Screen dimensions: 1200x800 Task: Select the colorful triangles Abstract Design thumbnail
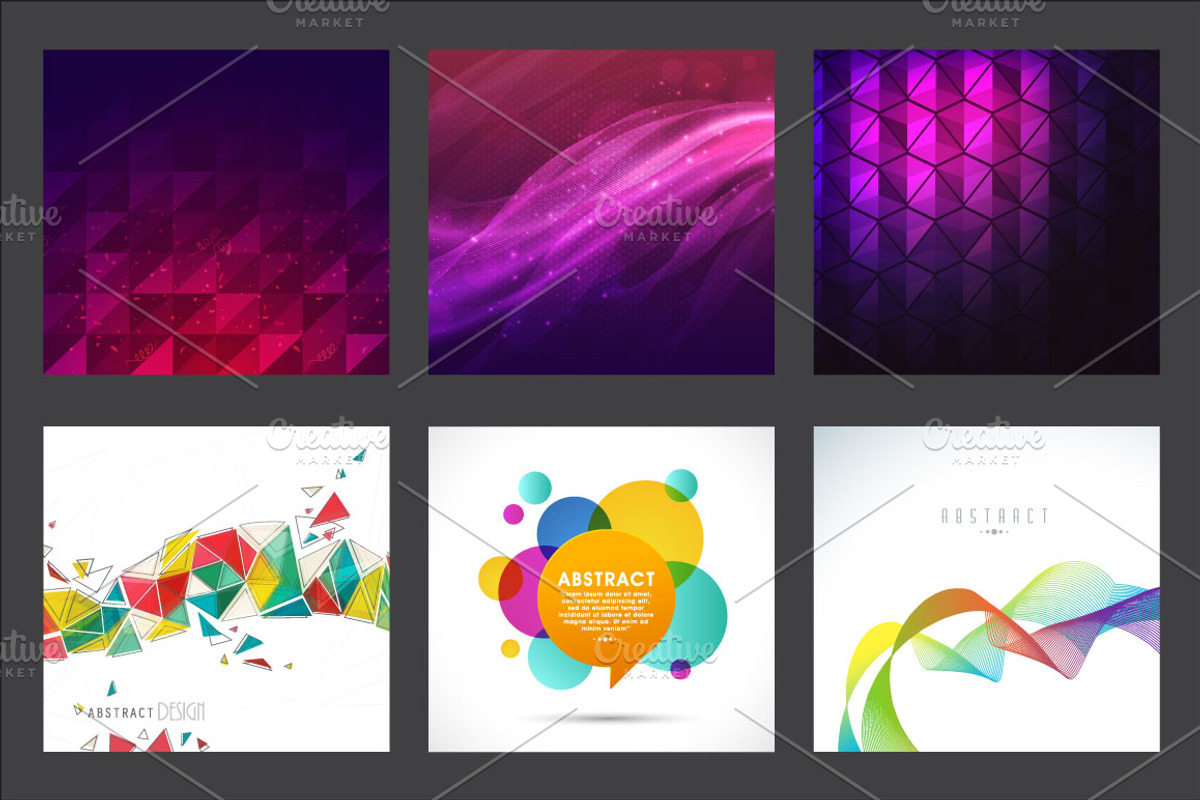(x=216, y=589)
